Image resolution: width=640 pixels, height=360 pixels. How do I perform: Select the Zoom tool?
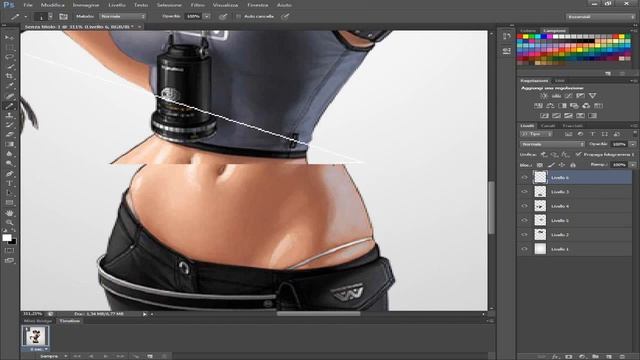9,222
